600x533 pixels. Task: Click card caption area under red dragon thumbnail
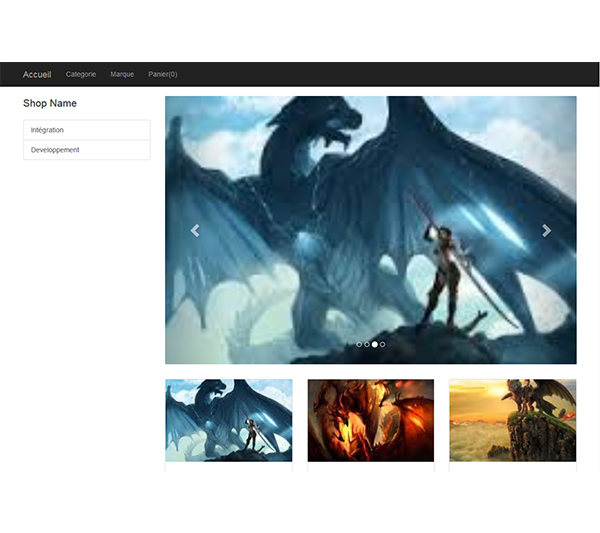[x=370, y=466]
